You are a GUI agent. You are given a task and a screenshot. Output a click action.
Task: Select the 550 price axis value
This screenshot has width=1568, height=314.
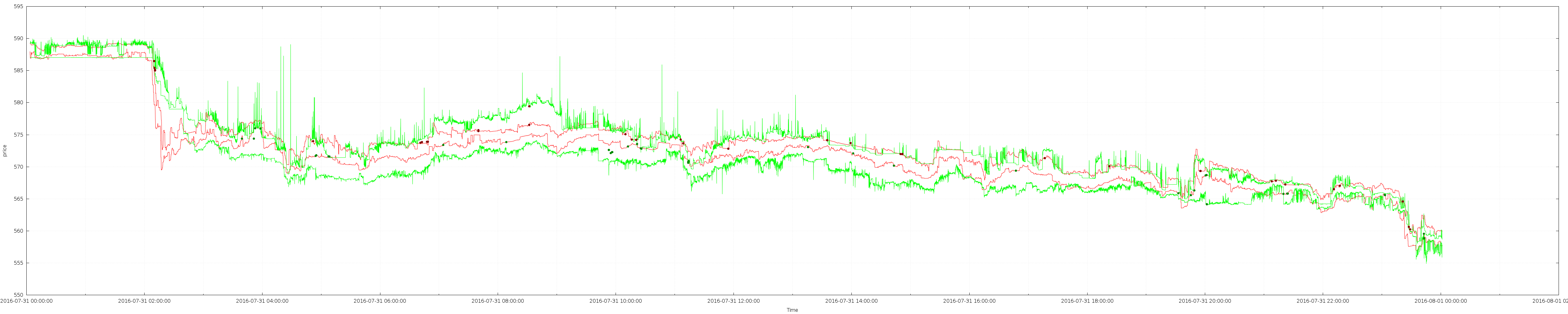pyautogui.click(x=18, y=295)
